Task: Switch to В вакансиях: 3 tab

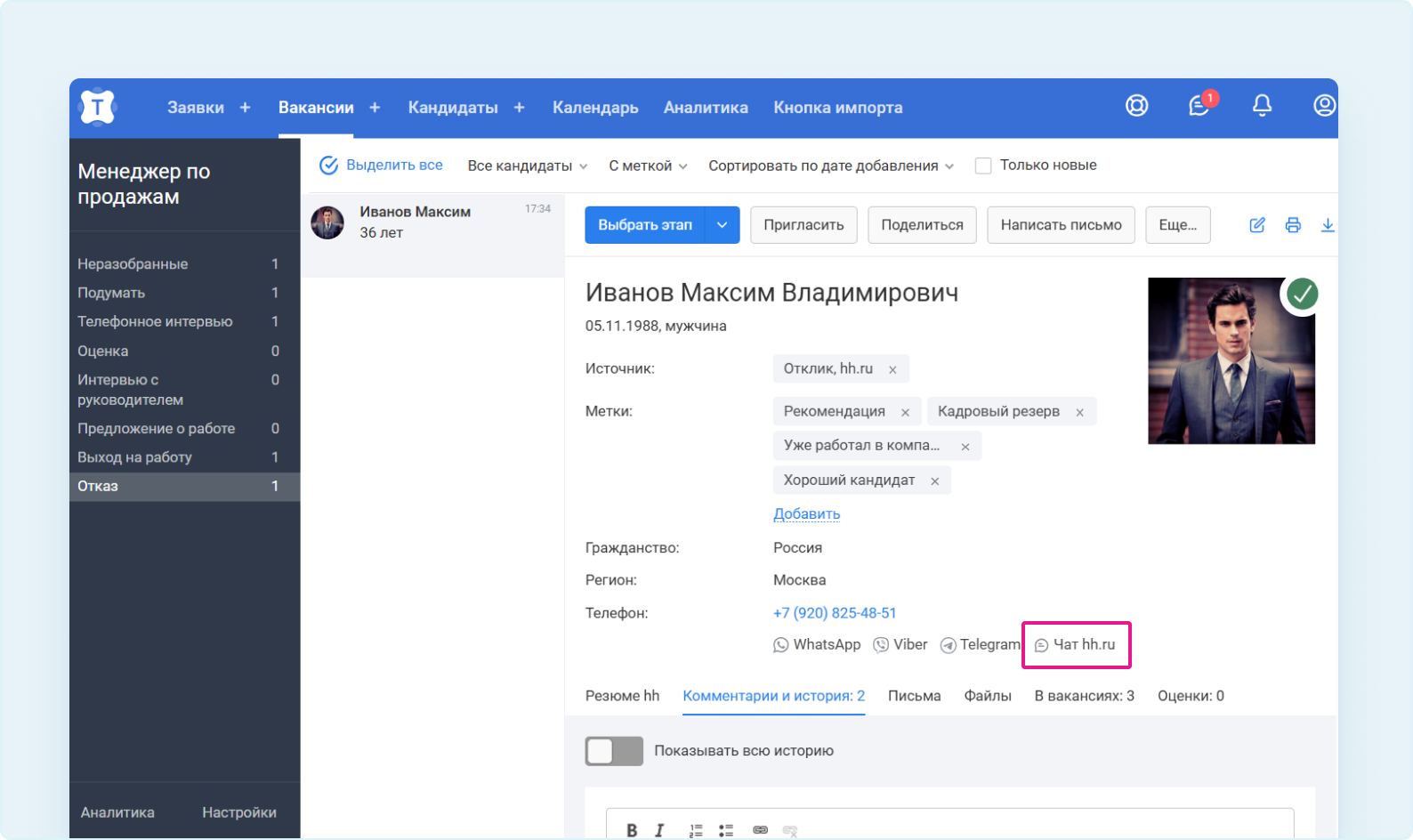Action: coord(1084,696)
